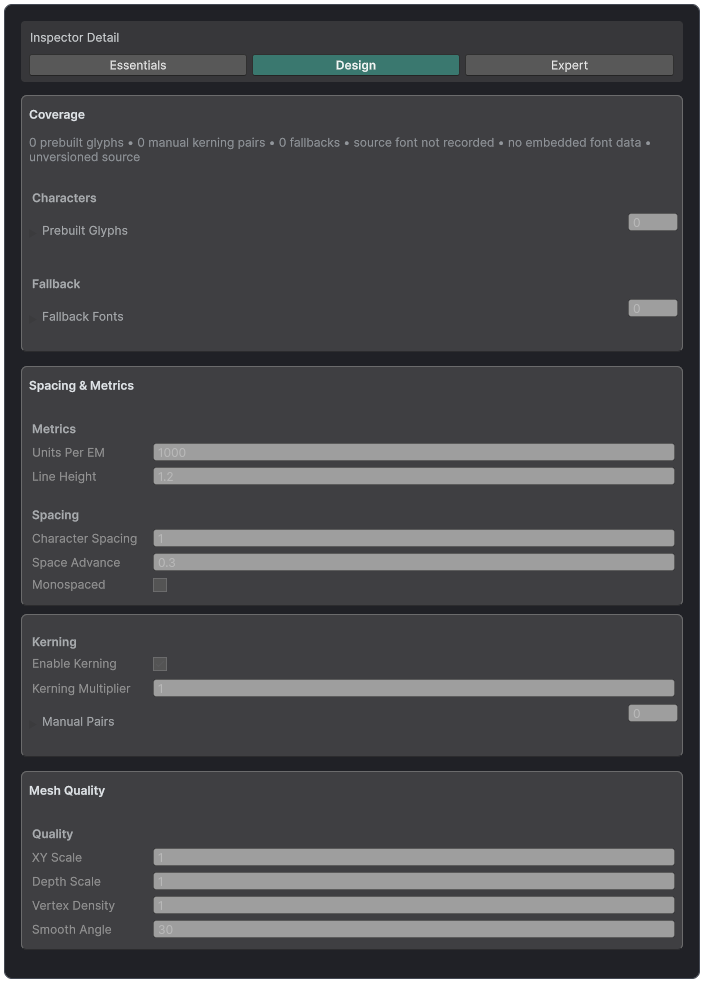Click the Enable Kerning label
Screen dimensions: 704x983
[74, 663]
